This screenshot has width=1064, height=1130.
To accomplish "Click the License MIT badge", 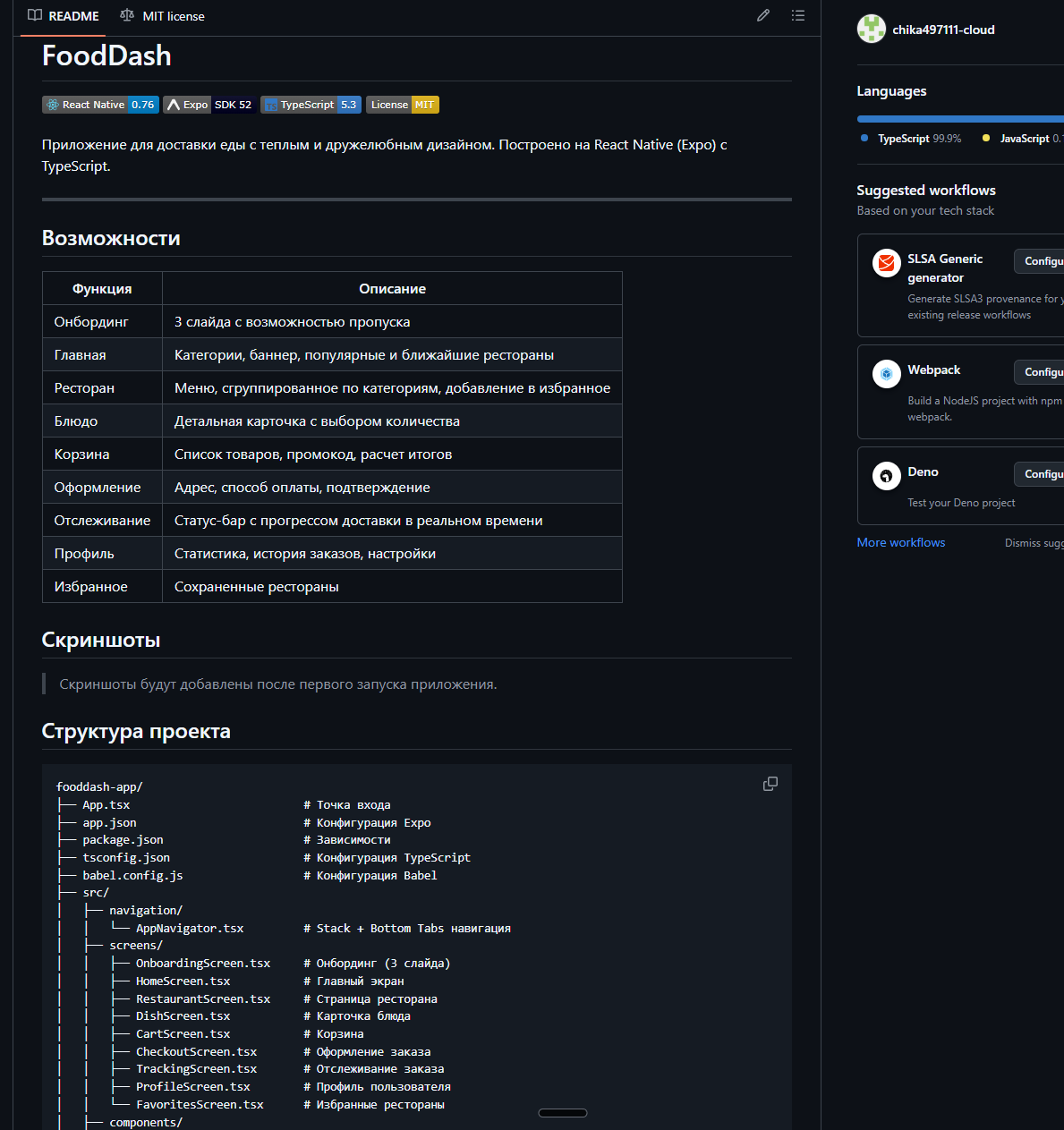I will click(402, 105).
